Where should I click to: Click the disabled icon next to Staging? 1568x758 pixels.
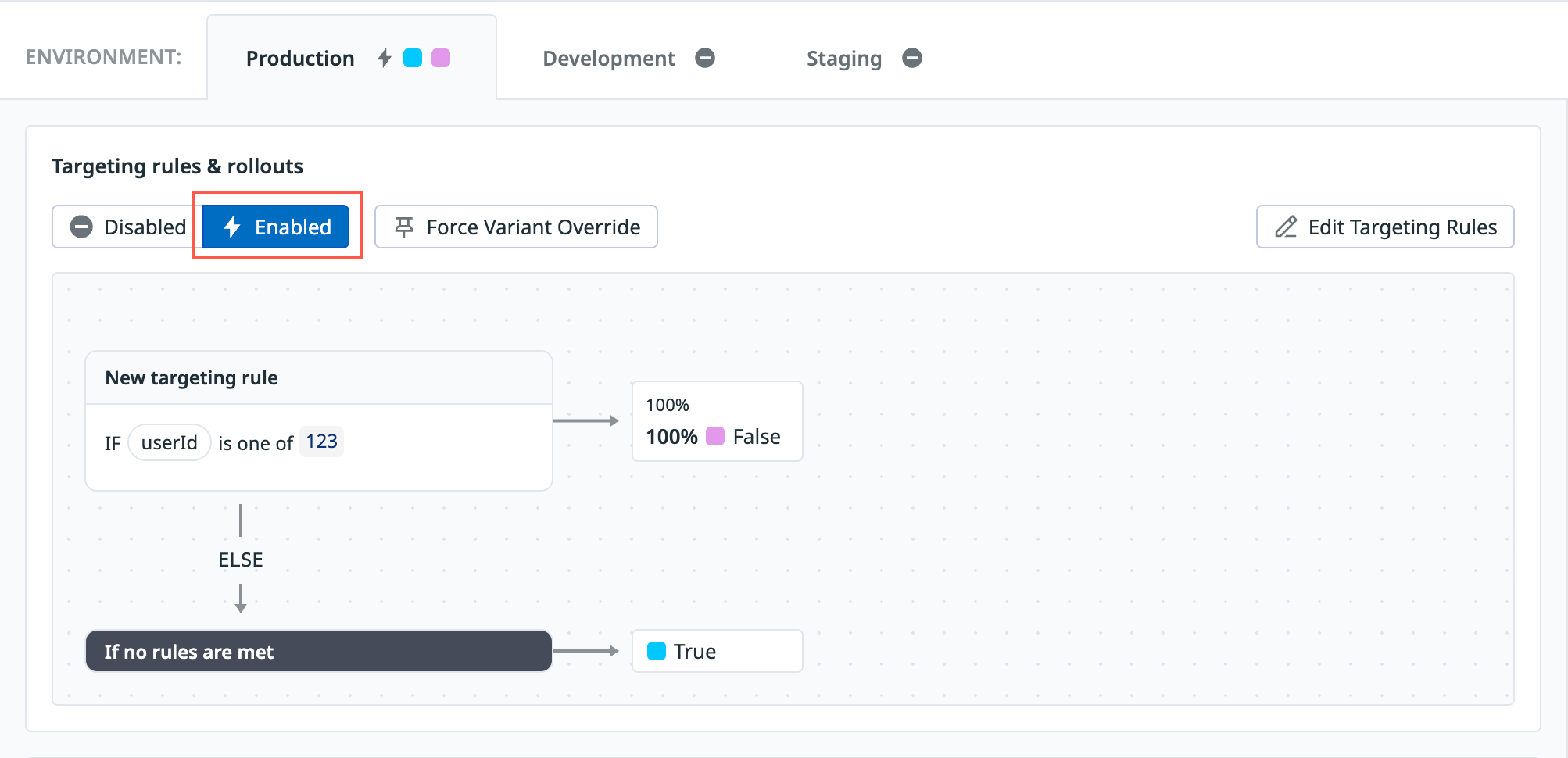[912, 59]
